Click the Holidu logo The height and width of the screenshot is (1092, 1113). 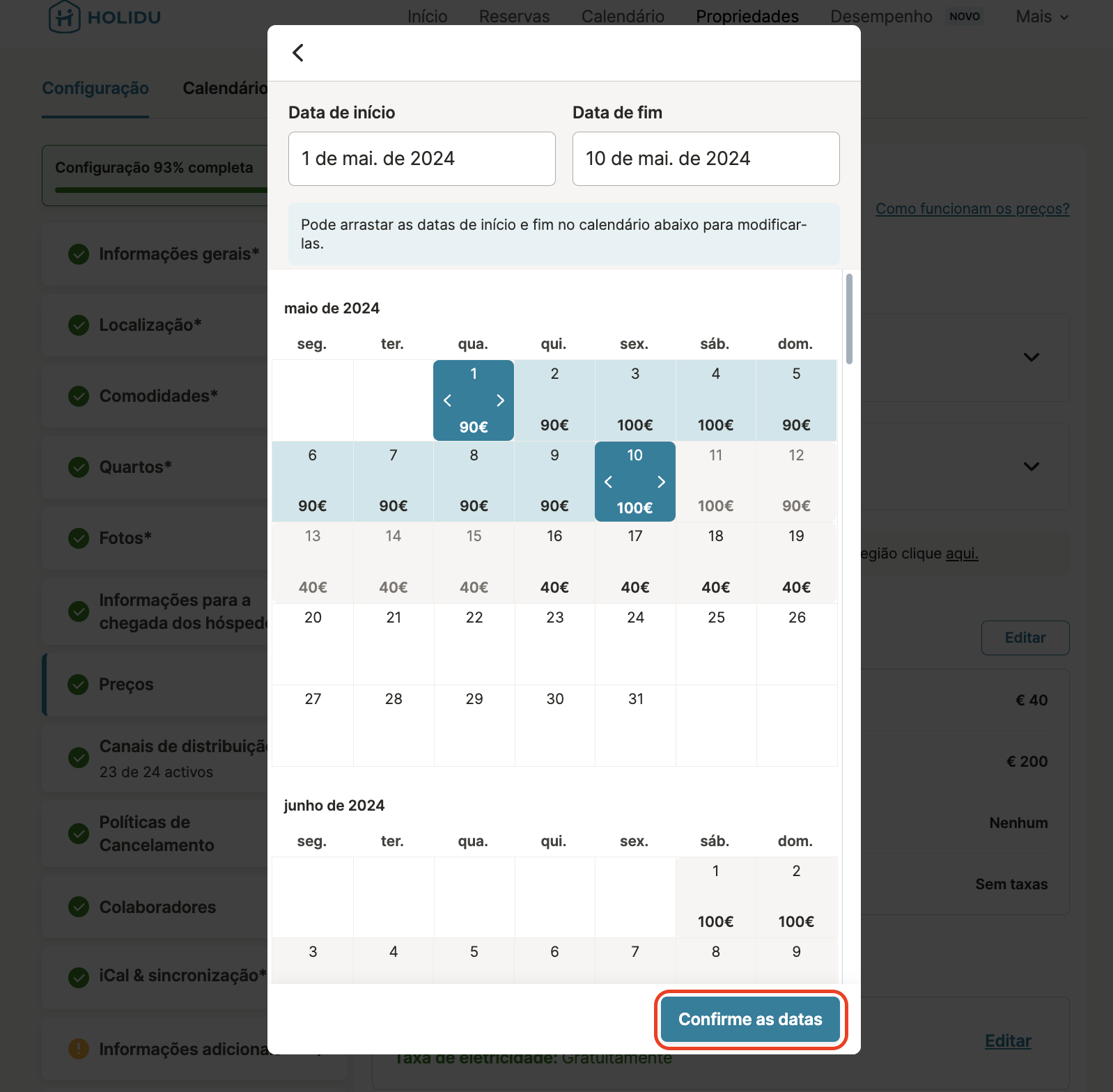point(104,17)
